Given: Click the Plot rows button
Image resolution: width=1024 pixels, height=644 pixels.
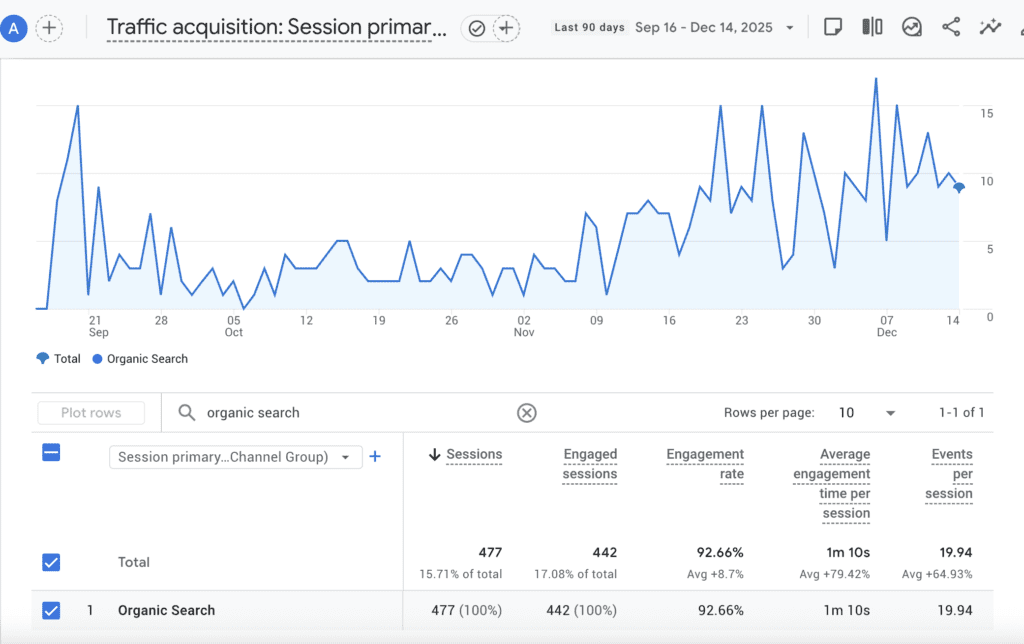Looking at the screenshot, I should pos(91,413).
